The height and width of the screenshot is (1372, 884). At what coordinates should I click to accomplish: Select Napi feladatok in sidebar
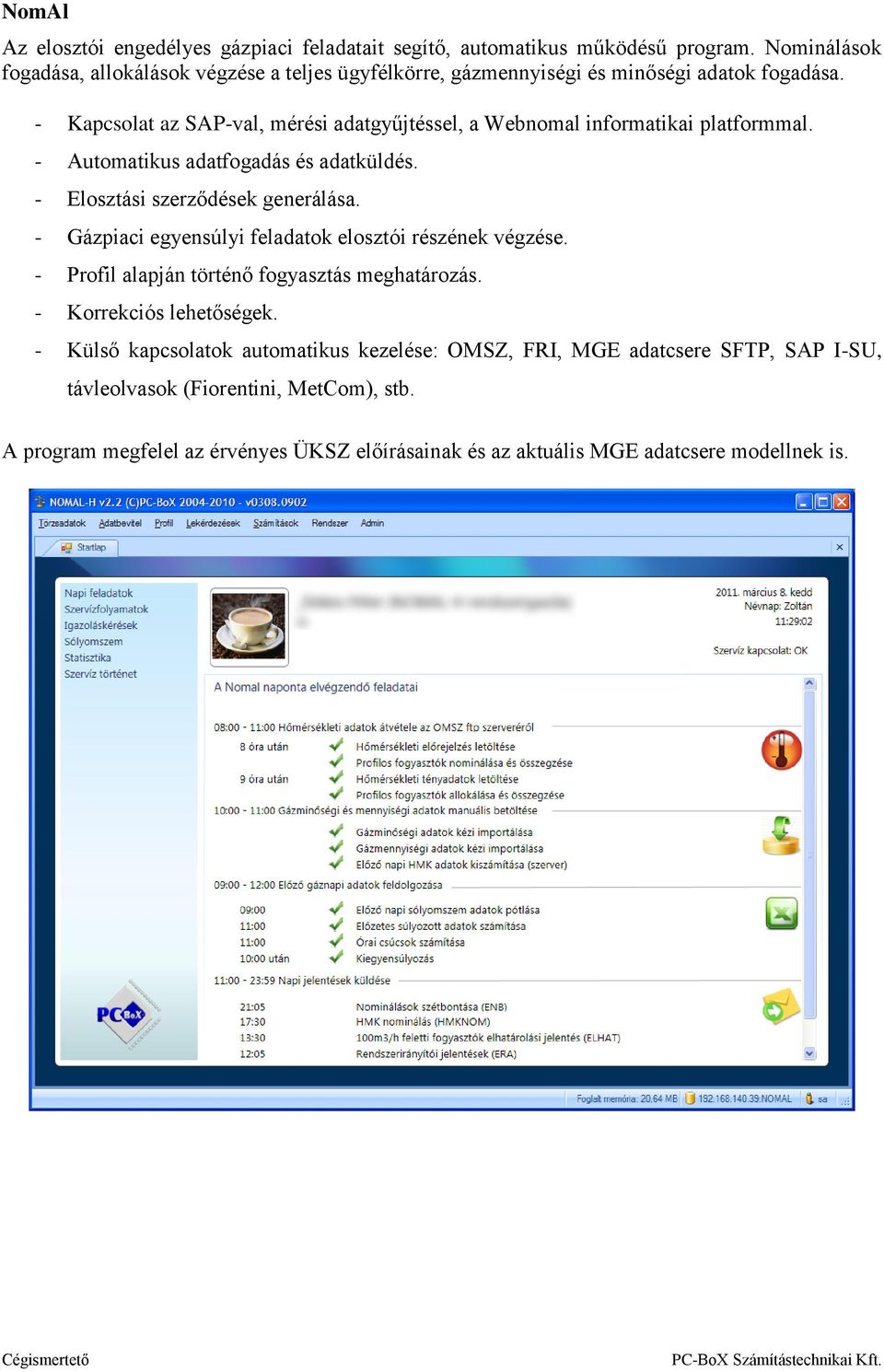[99, 593]
